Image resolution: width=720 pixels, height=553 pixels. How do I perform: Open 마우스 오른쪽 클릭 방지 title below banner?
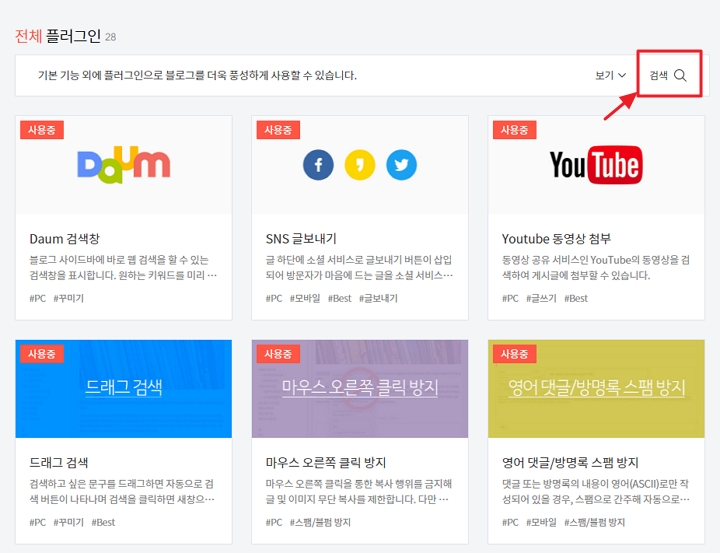[326, 463]
